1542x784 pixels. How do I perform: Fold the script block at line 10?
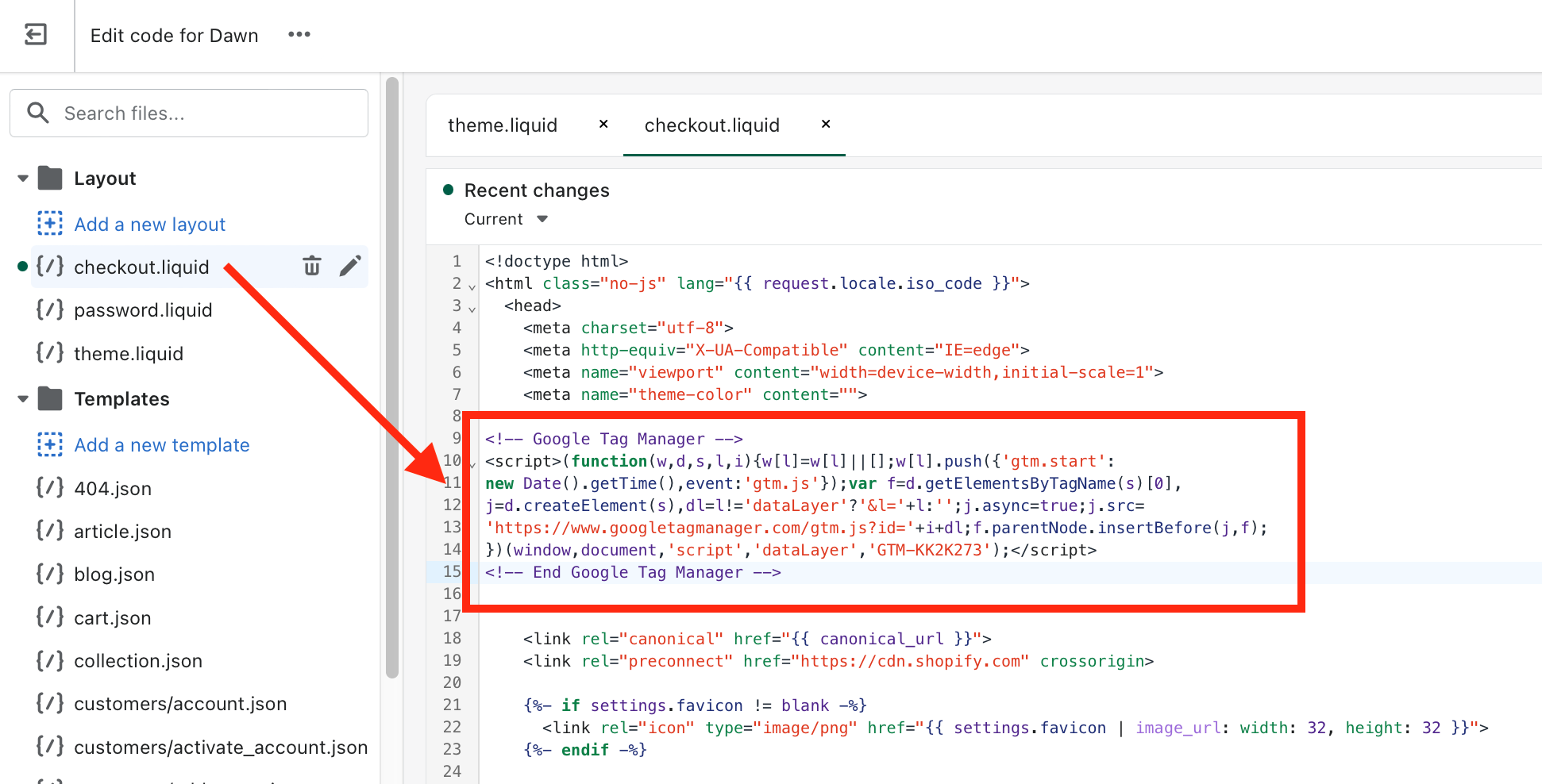pyautogui.click(x=472, y=464)
